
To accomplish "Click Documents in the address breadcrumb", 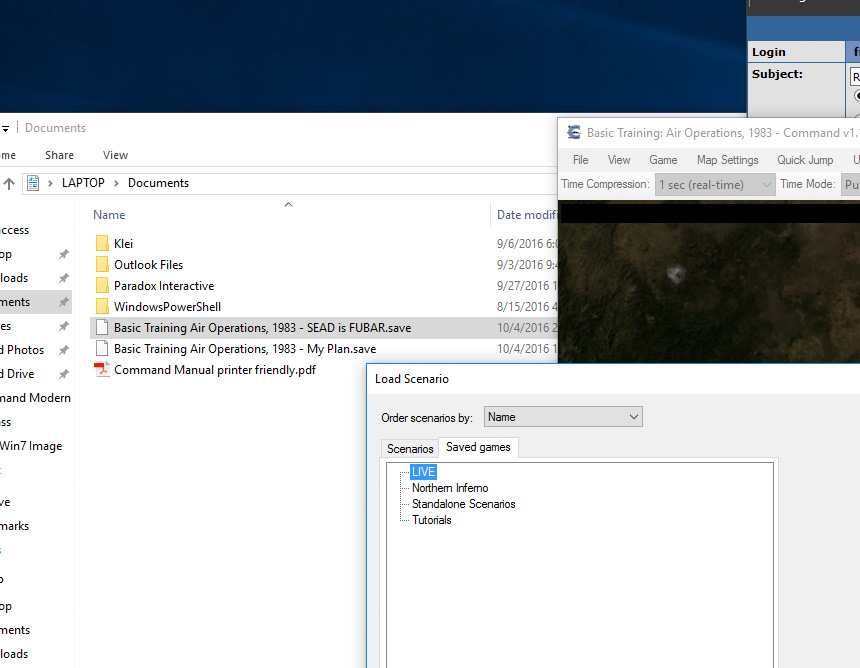I will [158, 183].
